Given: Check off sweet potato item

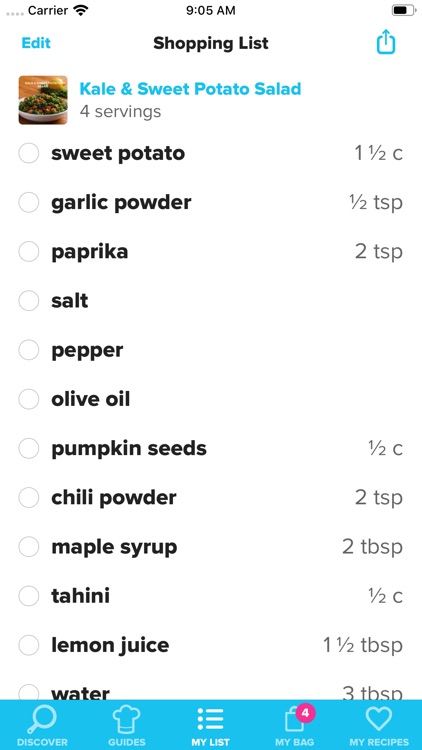Looking at the screenshot, I should point(29,153).
